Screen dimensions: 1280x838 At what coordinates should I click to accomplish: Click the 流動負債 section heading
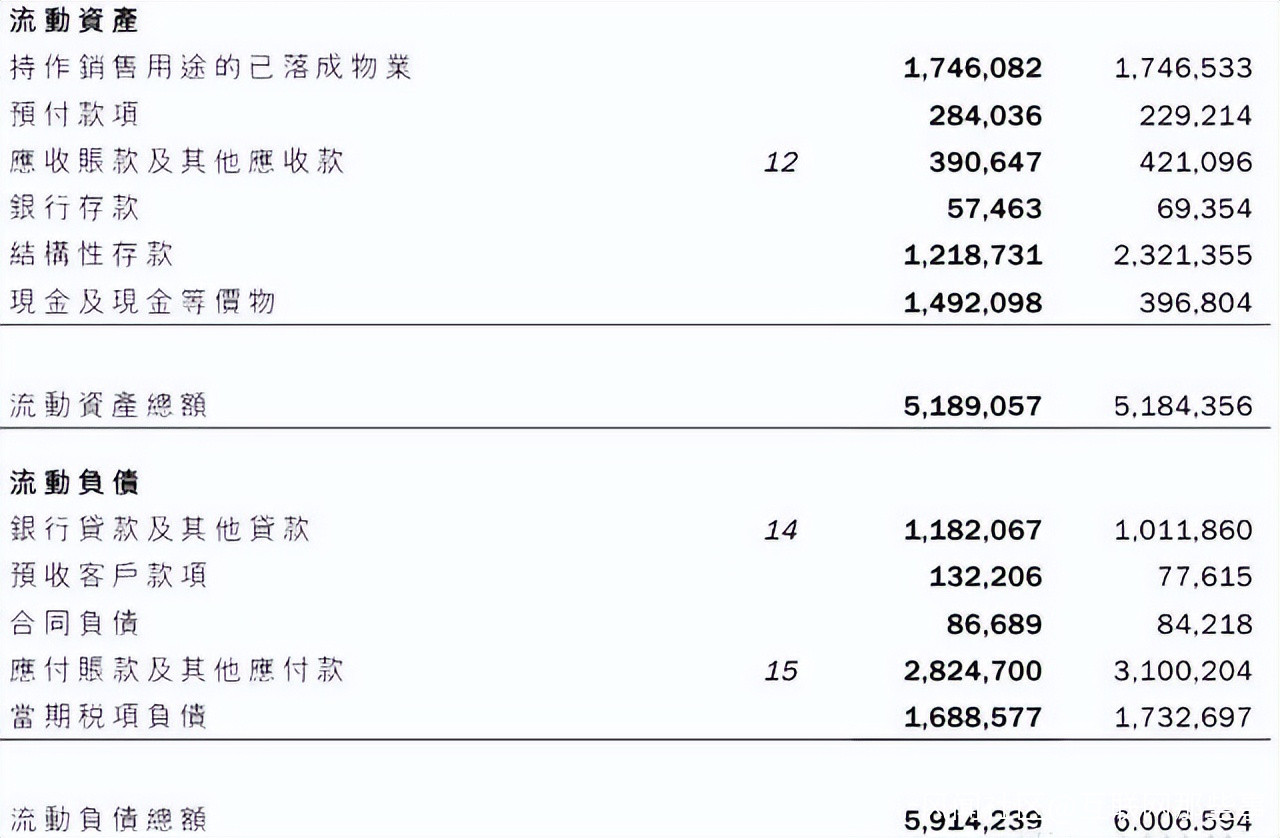coord(74,483)
